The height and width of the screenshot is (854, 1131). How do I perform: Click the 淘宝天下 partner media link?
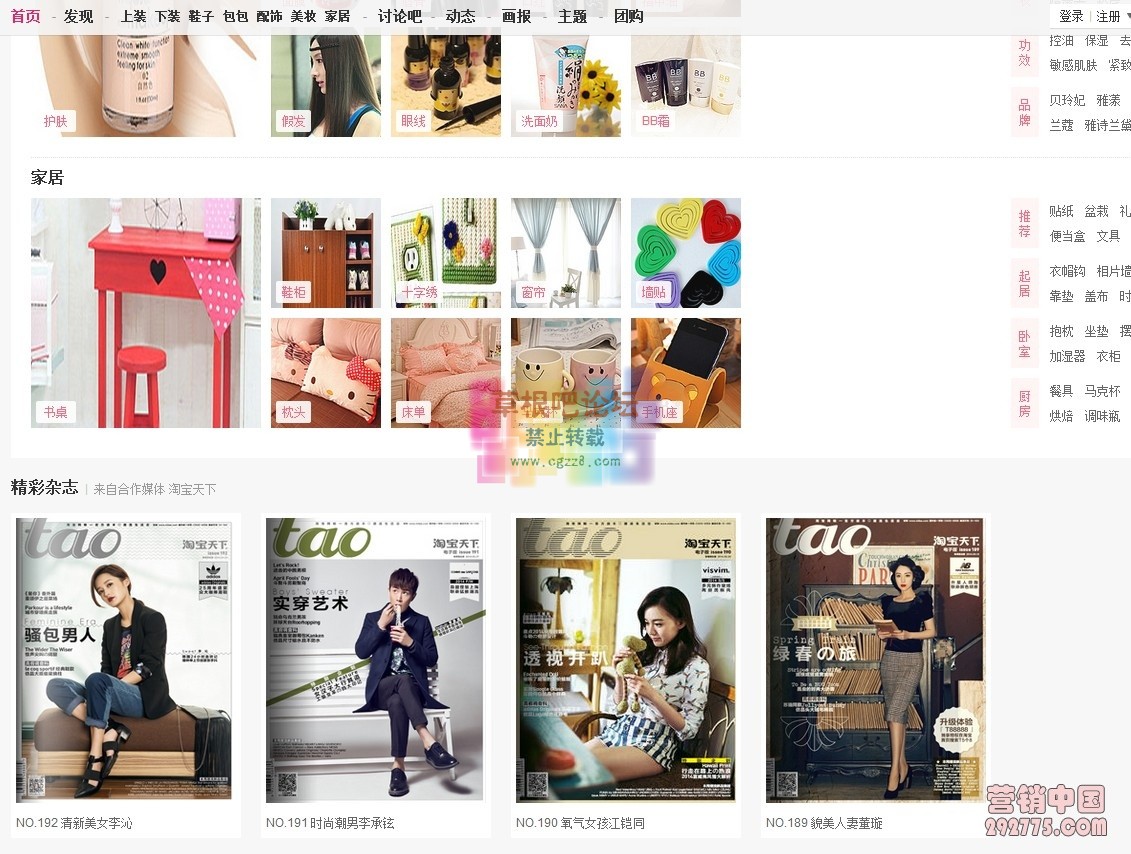pyautogui.click(x=193, y=489)
